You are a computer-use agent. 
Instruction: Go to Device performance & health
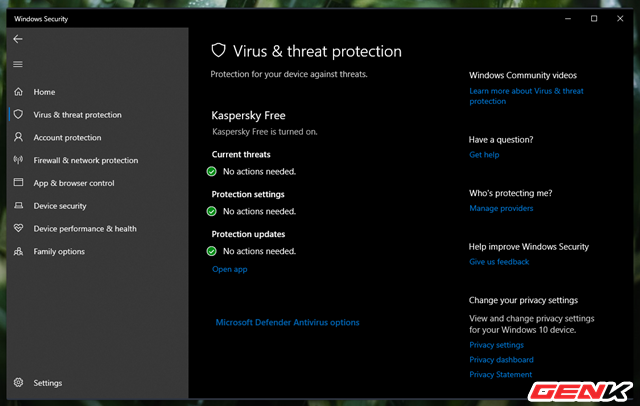[x=85, y=229]
